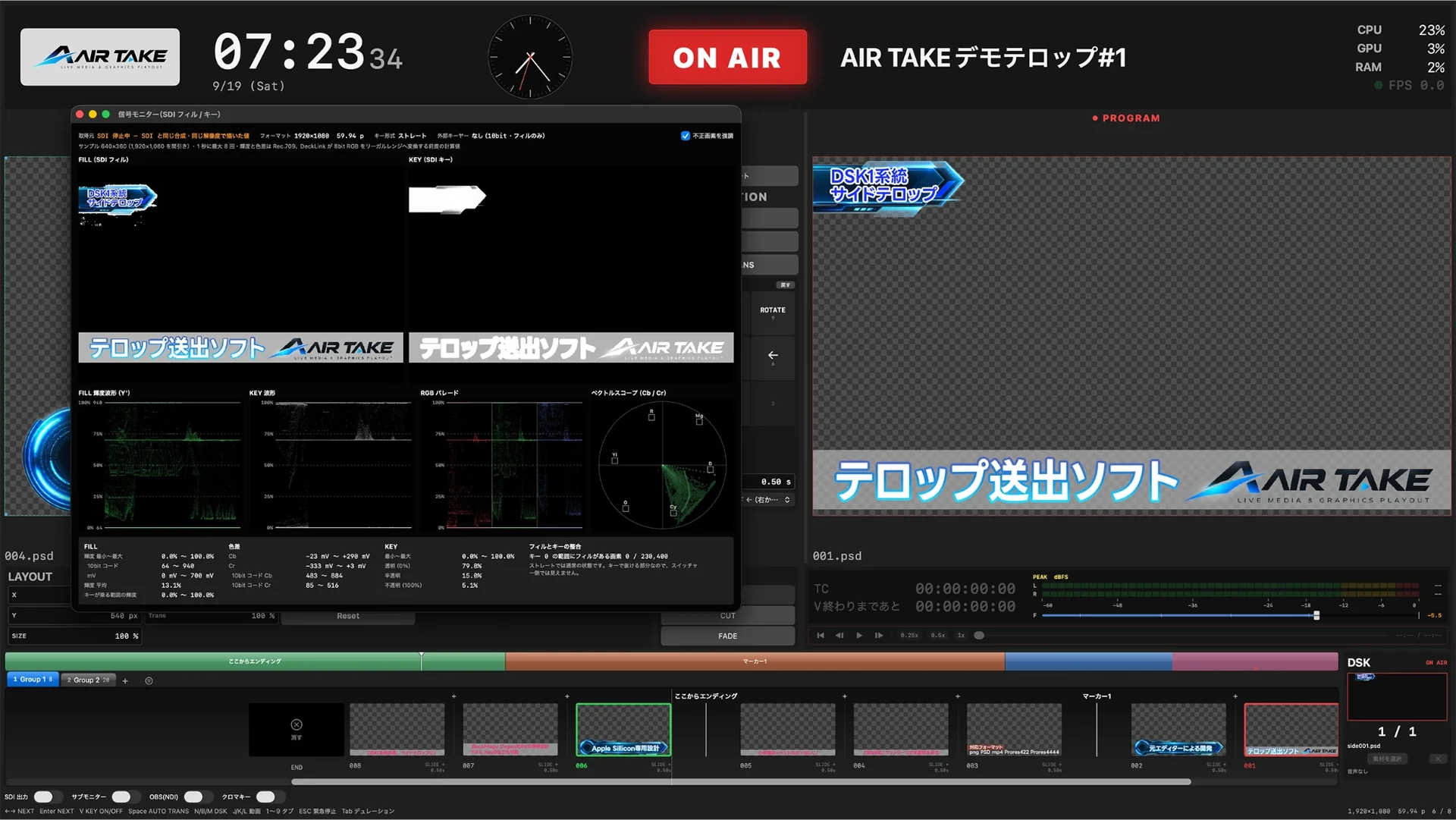This screenshot has width=1456, height=820.
Task: Select the left arrow transition direction cell
Action: [773, 357]
